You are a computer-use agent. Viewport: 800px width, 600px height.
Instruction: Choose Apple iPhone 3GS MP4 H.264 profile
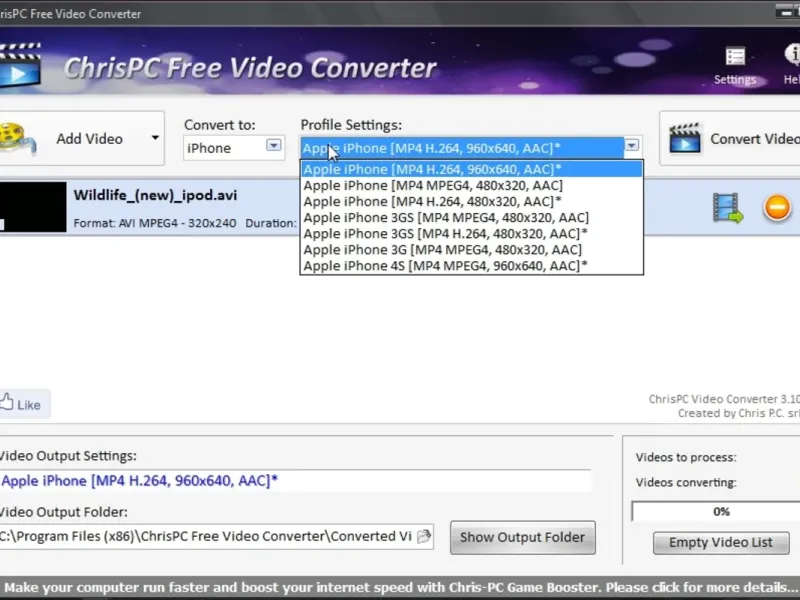point(471,234)
